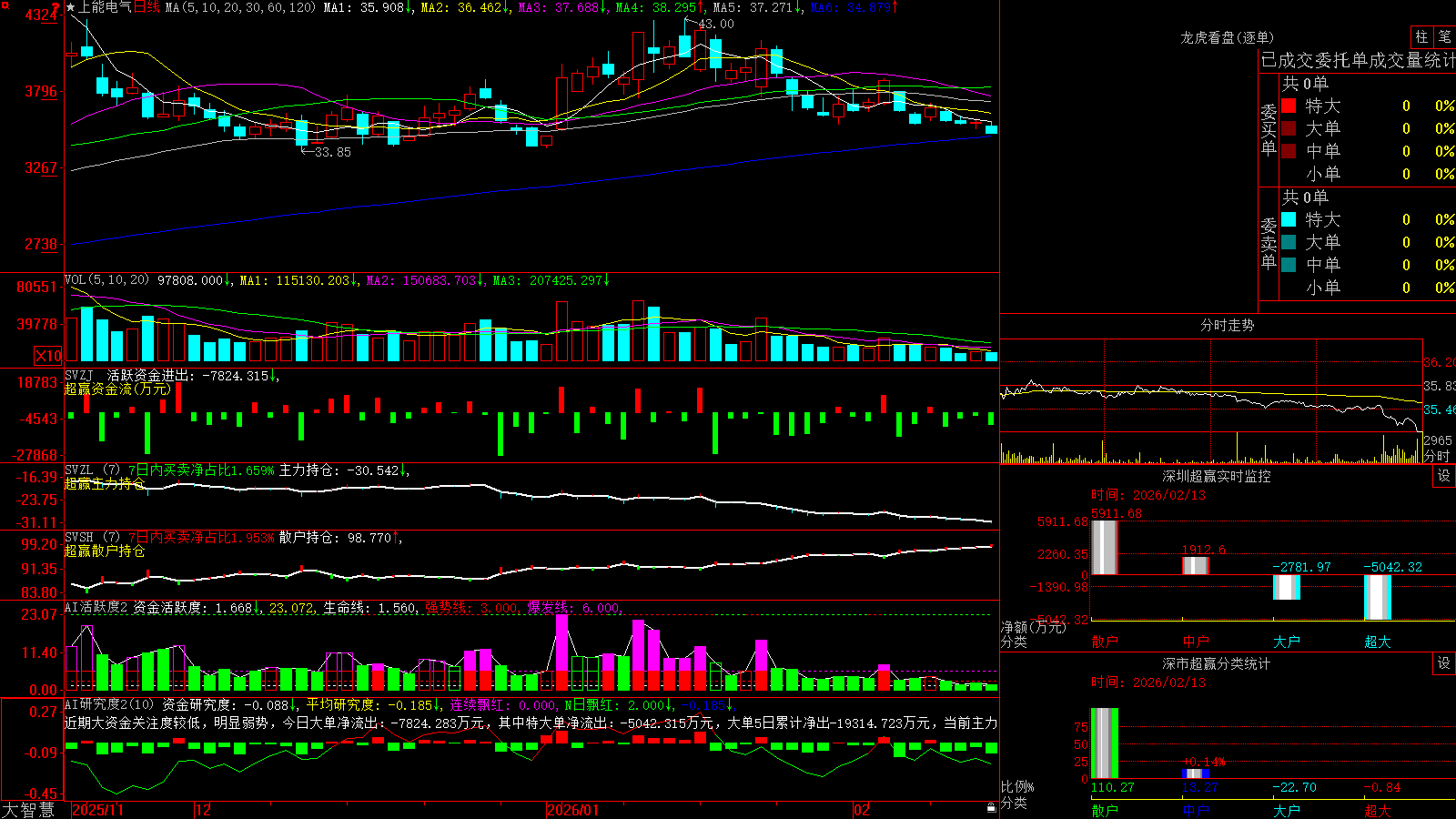
Task: Click teal 大单 swatch in 委卖单
Action: click(1289, 242)
